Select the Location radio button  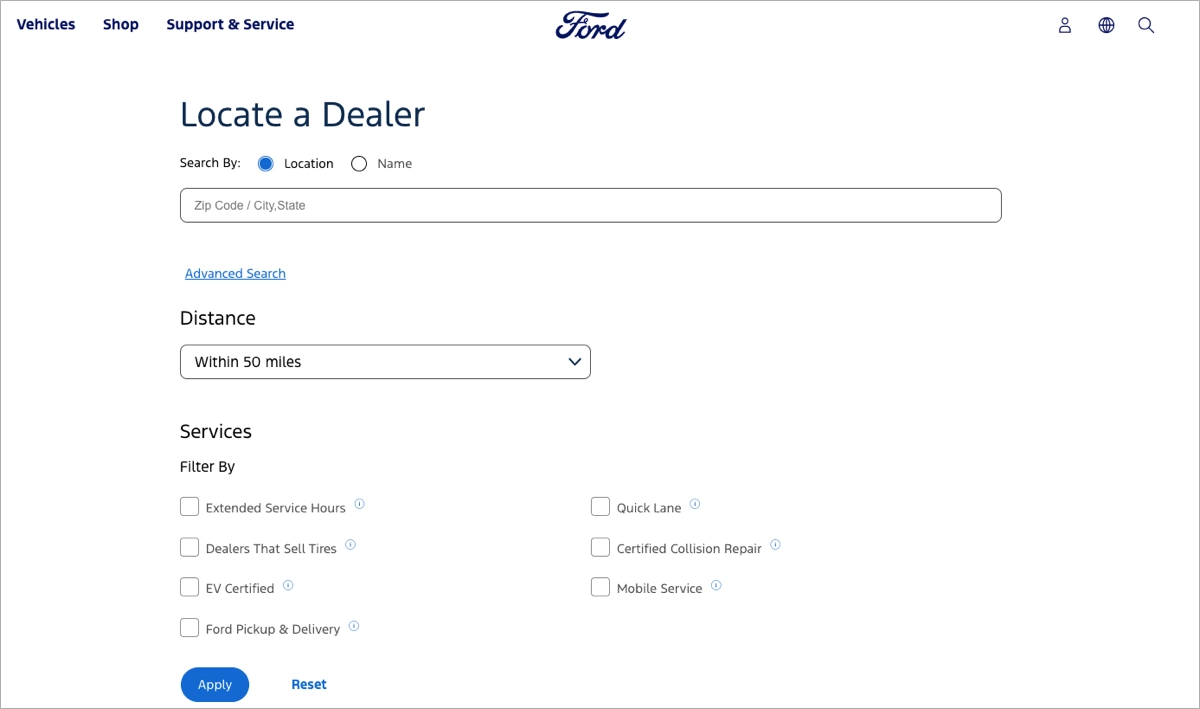266,164
